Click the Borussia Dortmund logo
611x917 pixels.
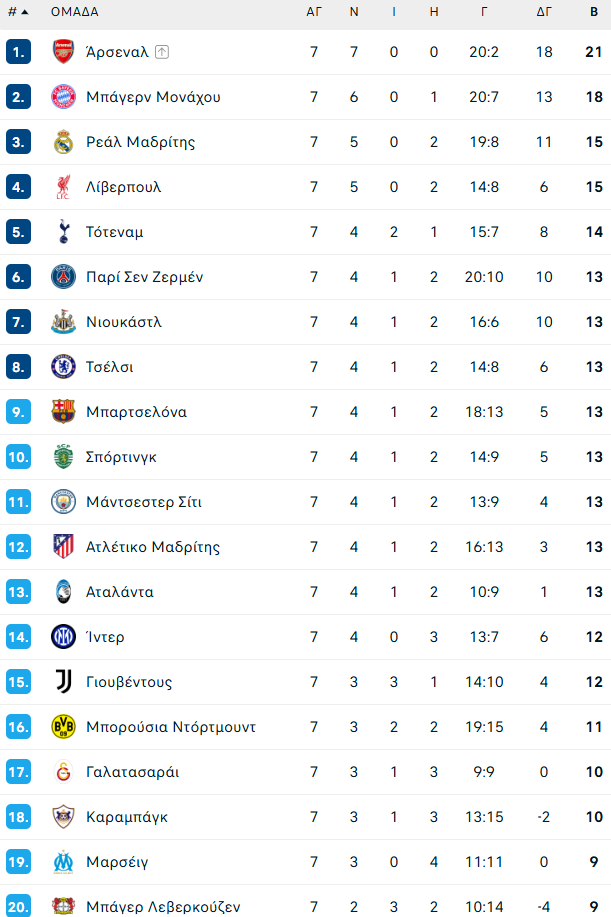[62, 726]
